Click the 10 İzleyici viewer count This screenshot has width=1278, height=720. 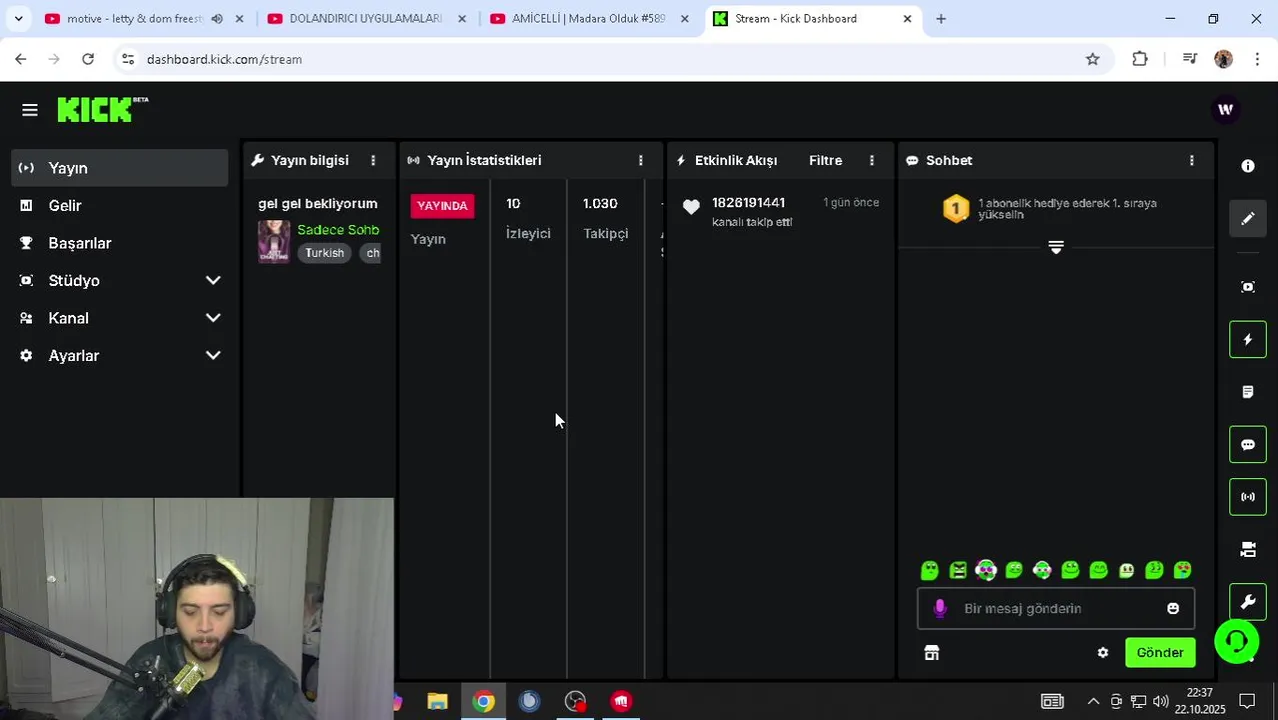pos(528,218)
